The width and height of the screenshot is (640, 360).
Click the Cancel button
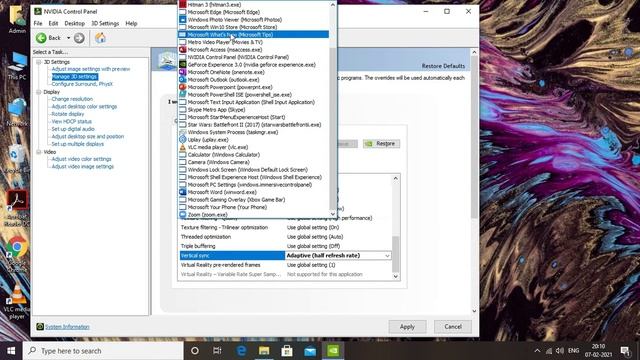point(453,327)
